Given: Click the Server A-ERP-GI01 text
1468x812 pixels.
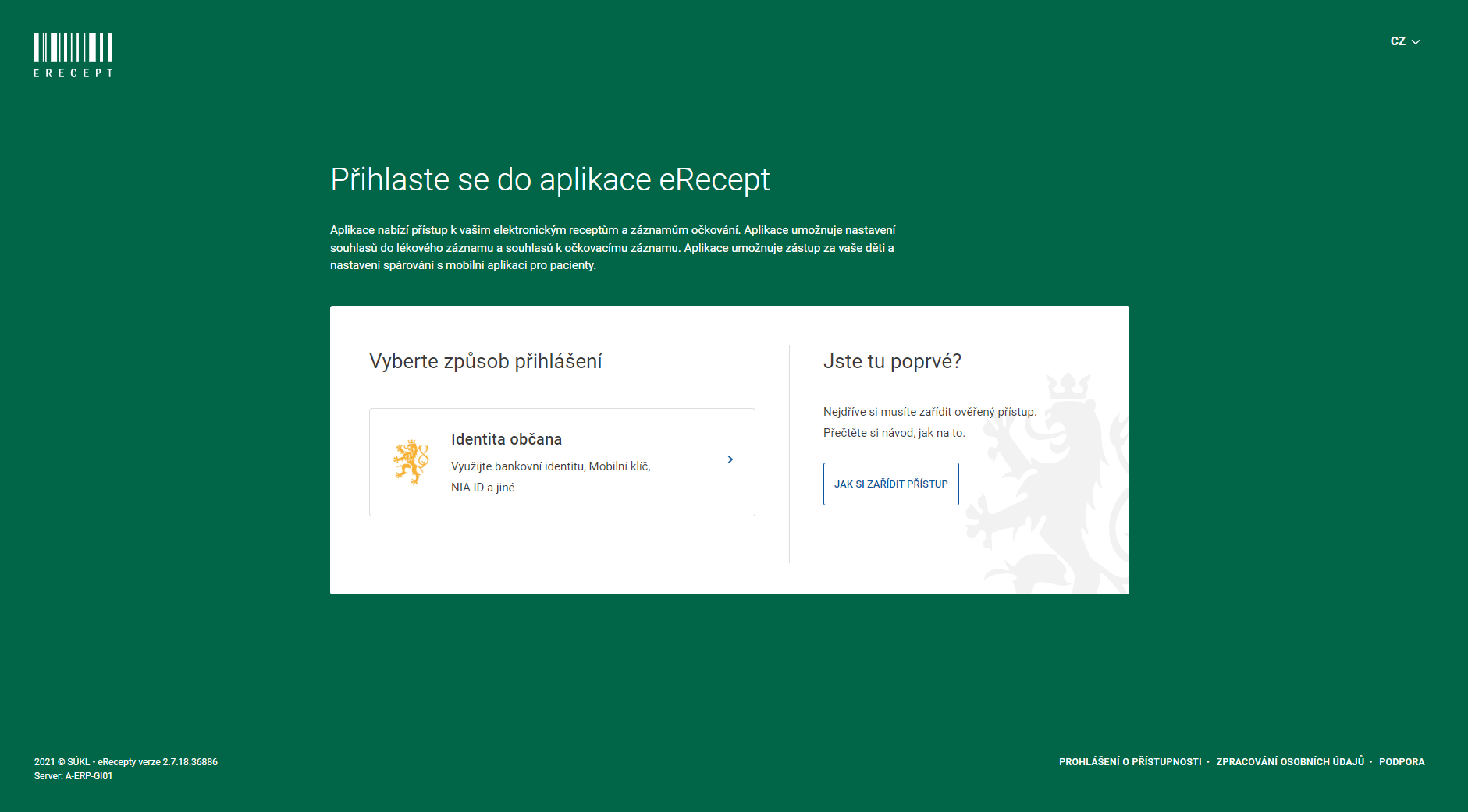Looking at the screenshot, I should 73,776.
